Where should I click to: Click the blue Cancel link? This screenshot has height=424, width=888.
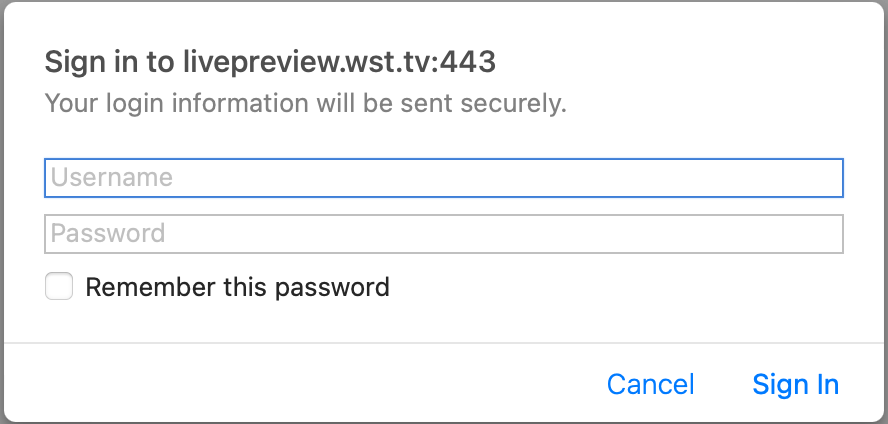point(650,384)
